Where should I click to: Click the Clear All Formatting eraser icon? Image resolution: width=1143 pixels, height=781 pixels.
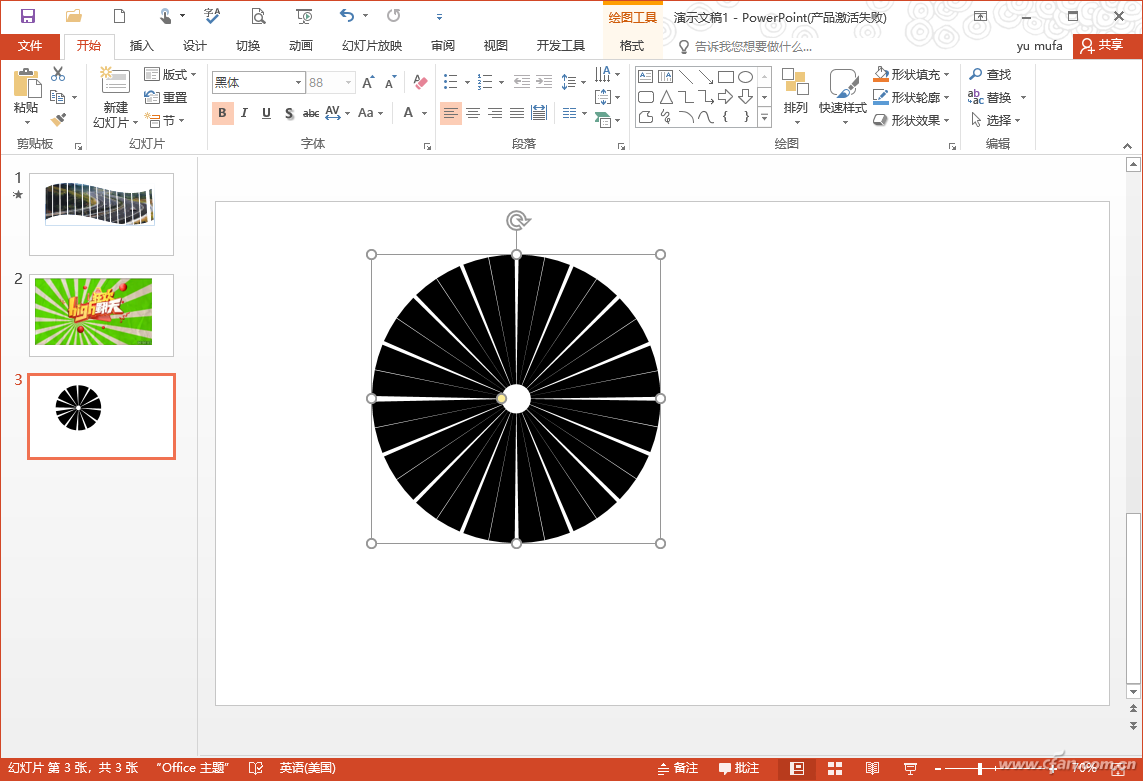click(x=420, y=82)
